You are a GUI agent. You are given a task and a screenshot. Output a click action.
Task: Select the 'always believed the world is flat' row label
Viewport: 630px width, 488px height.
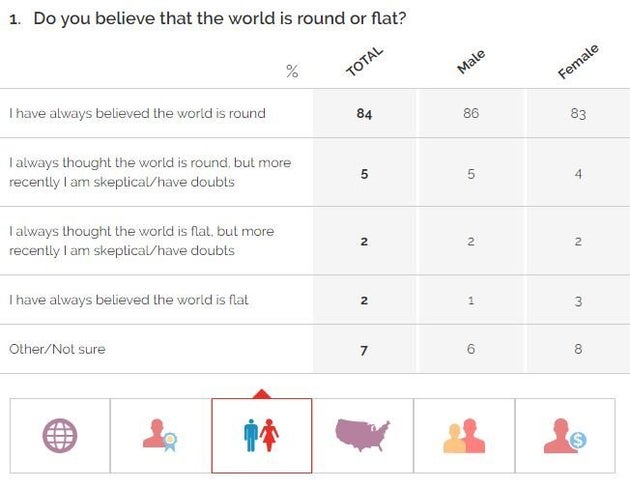[x=129, y=300]
